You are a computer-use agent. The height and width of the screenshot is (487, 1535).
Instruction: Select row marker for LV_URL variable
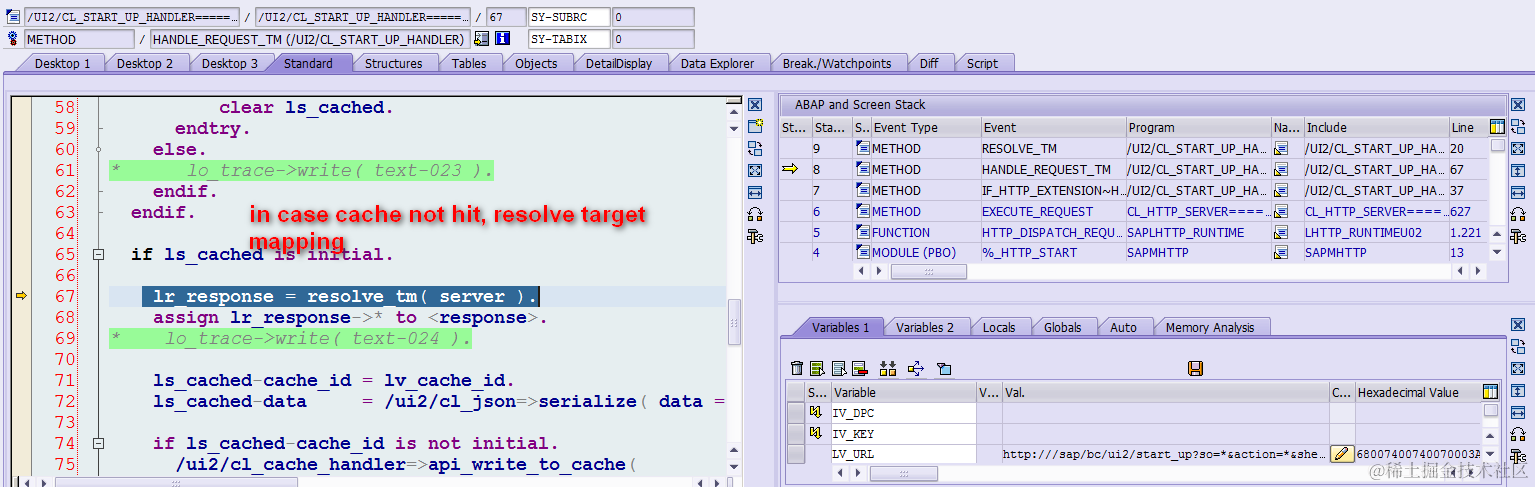(x=796, y=454)
